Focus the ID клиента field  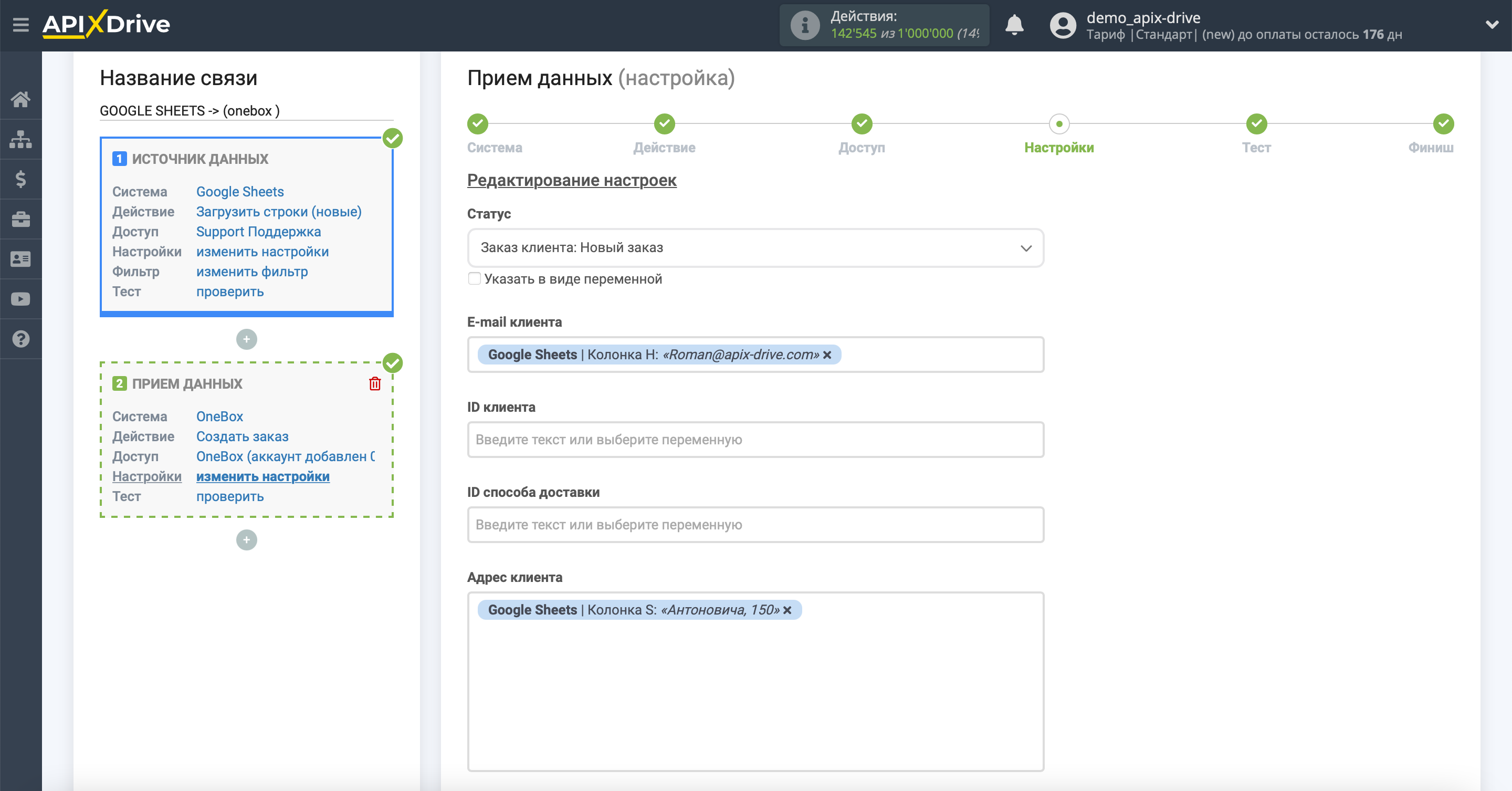(755, 440)
